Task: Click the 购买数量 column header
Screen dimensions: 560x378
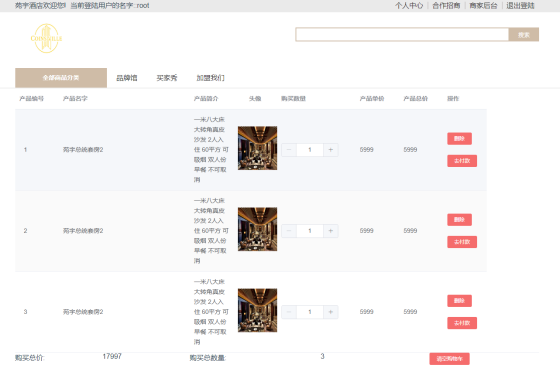Action: pos(293,99)
